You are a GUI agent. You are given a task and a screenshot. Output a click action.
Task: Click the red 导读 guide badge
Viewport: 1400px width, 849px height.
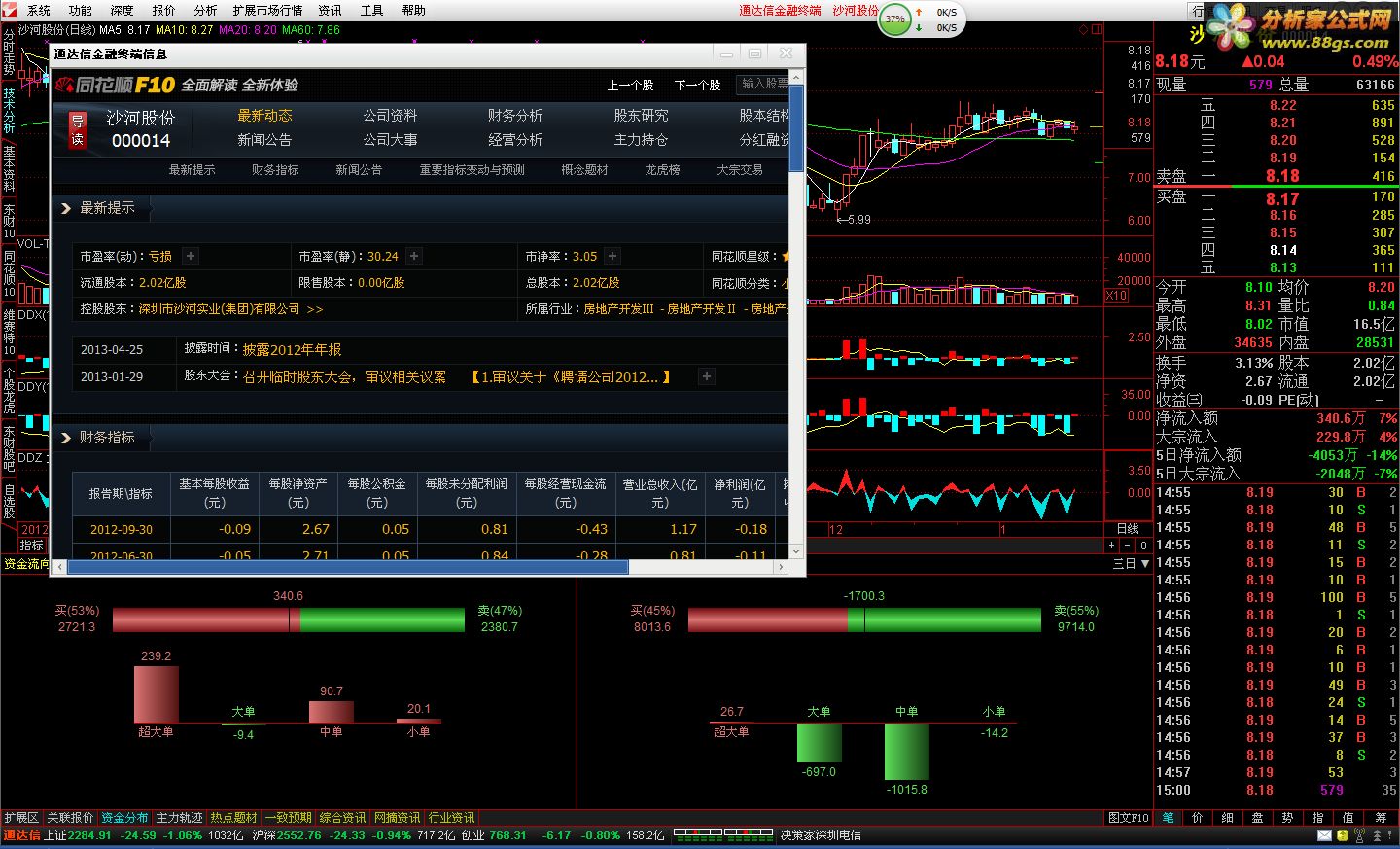click(x=77, y=128)
